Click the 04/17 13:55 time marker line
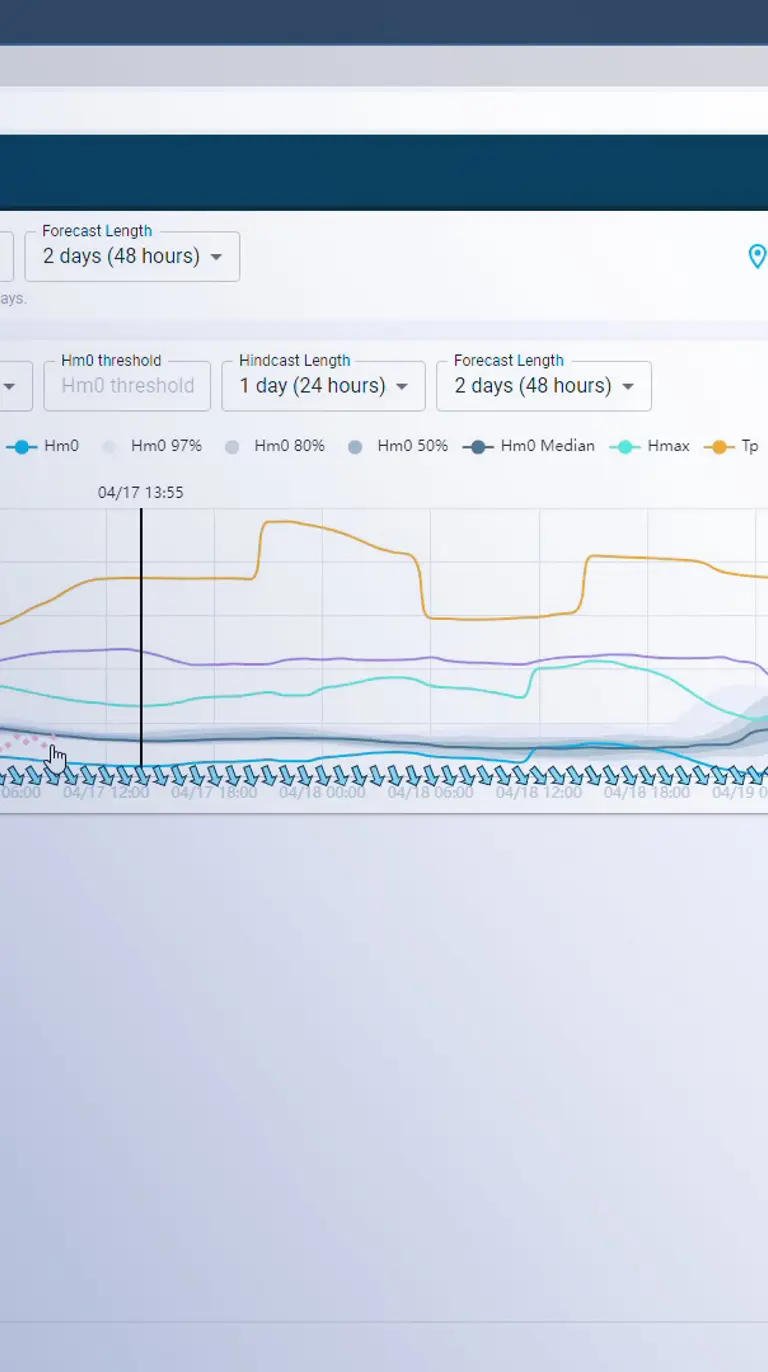 click(141, 620)
